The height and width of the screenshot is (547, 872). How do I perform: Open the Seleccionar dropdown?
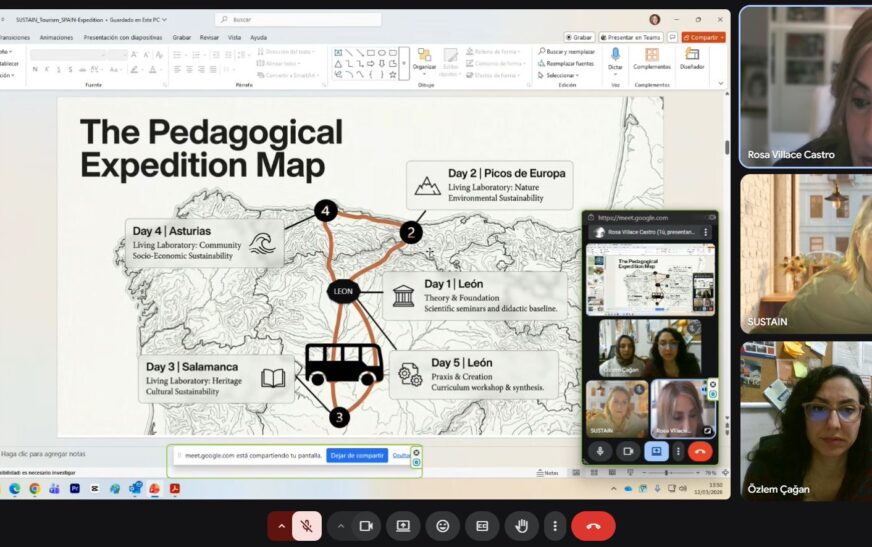coord(558,75)
